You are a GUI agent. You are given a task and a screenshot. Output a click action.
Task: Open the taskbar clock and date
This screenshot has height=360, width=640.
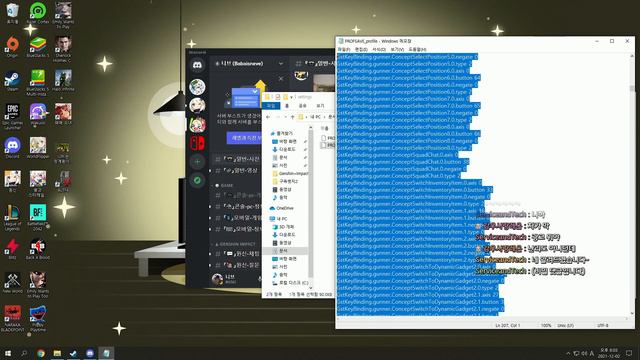(608, 353)
